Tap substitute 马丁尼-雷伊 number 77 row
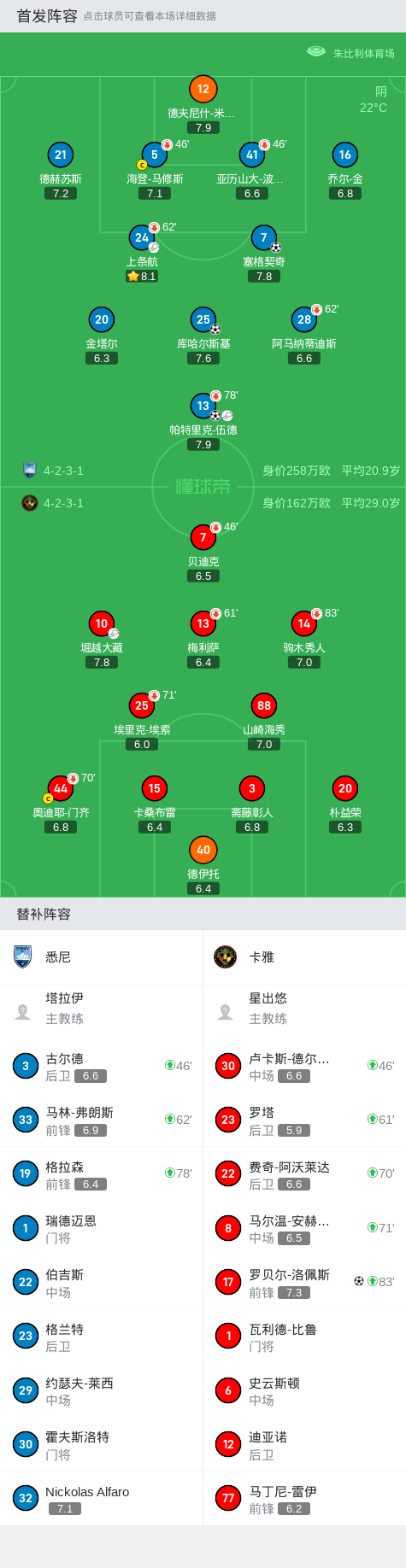Image resolution: width=406 pixels, height=1568 pixels. [x=304, y=1498]
